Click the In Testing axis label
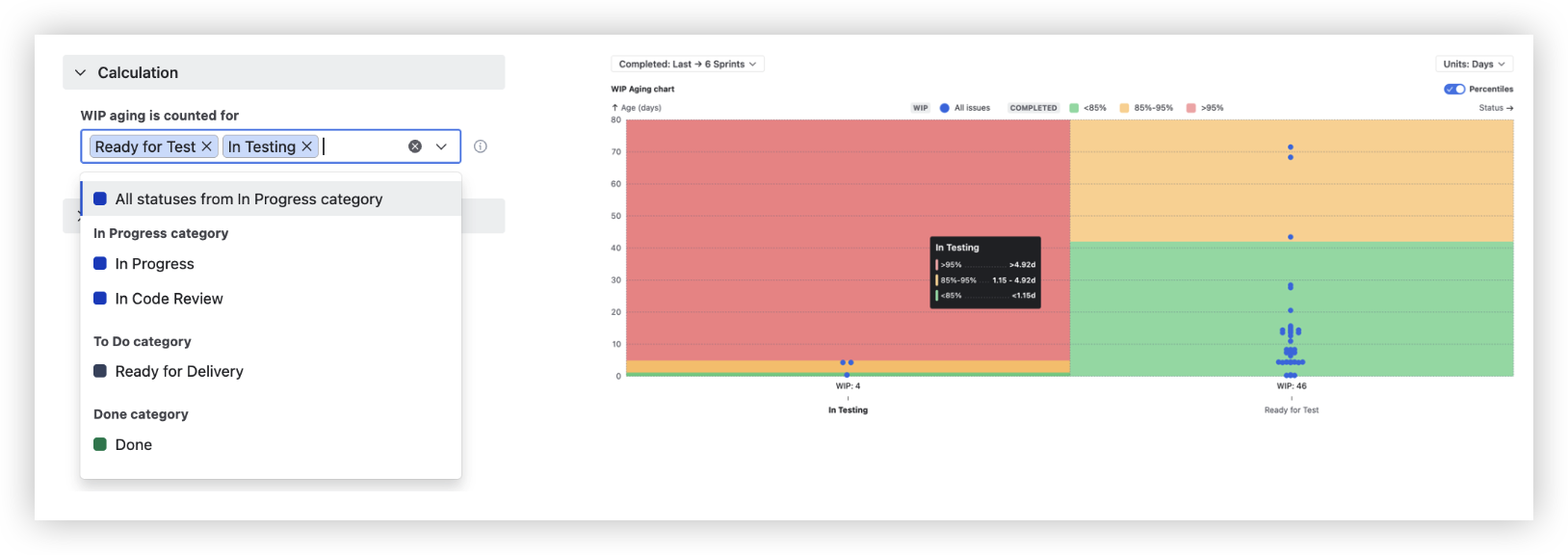Image resolution: width=1568 pixels, height=555 pixels. (848, 410)
